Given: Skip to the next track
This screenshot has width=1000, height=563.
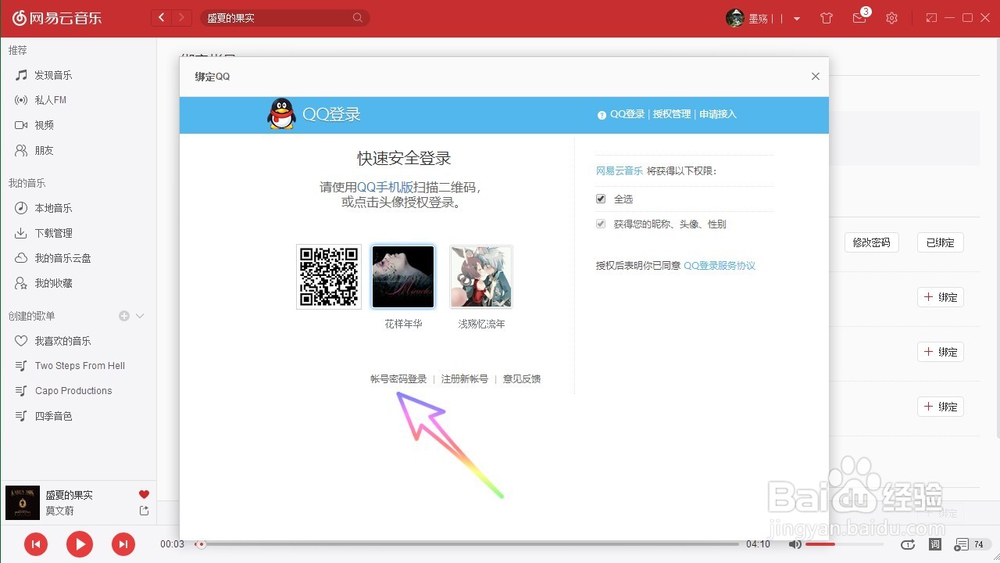Looking at the screenshot, I should [123, 544].
